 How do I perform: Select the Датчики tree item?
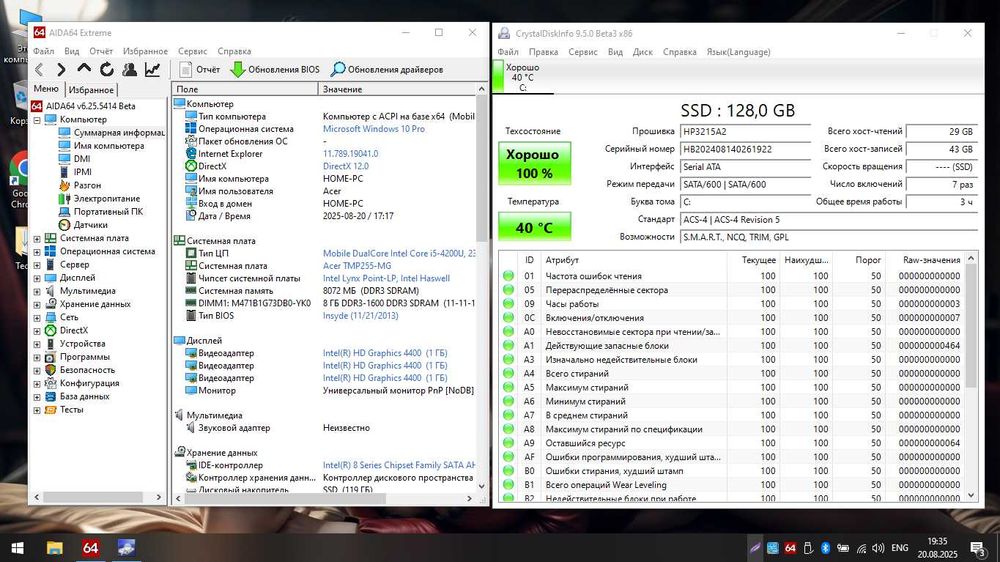(83, 225)
